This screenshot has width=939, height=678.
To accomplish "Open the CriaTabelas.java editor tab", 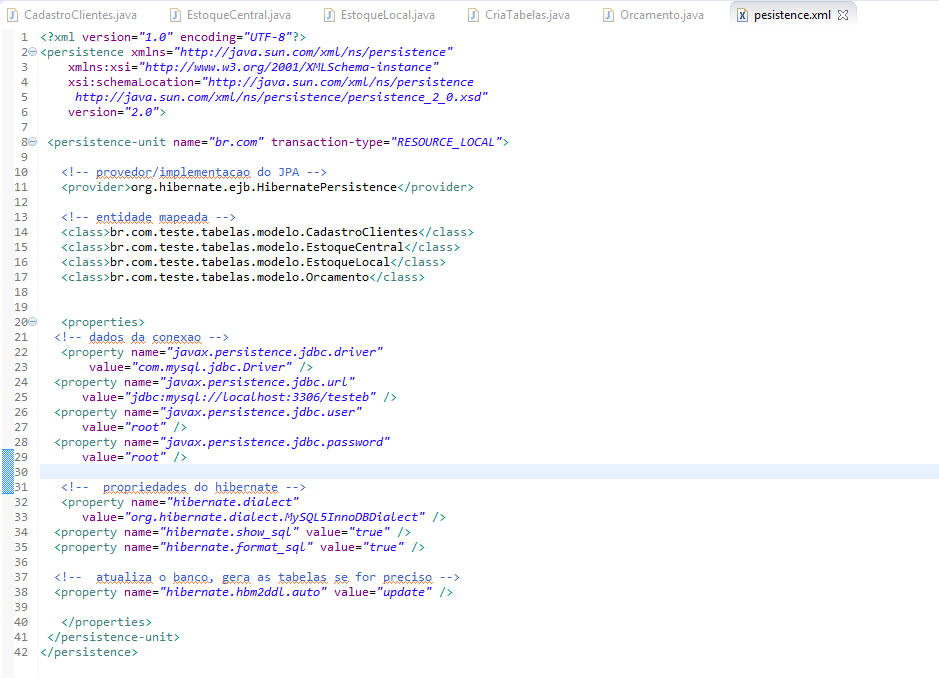I will click(519, 15).
